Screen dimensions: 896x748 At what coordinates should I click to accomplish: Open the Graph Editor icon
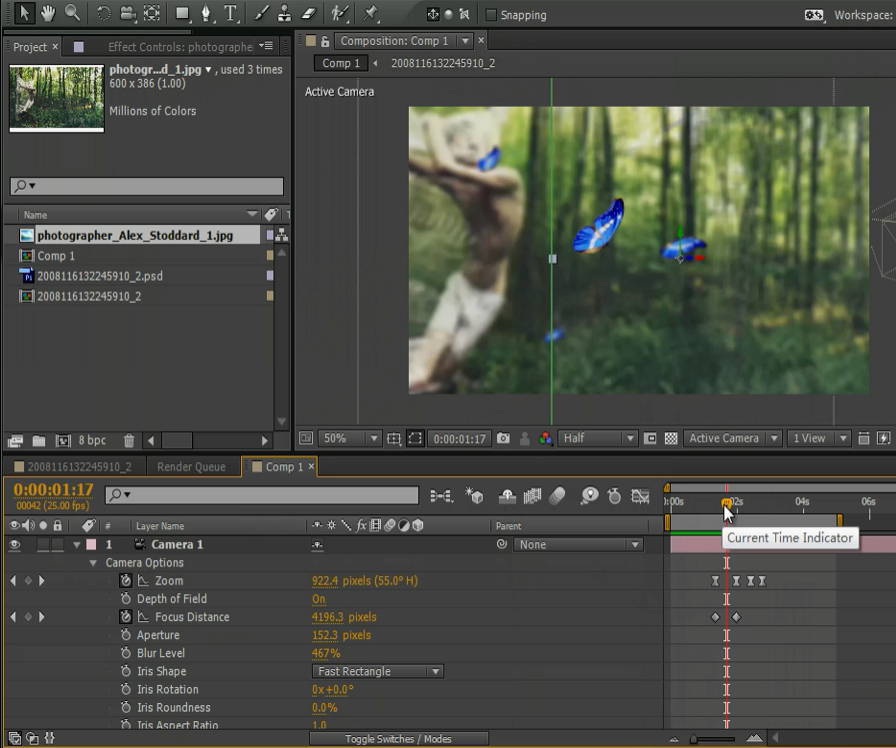tap(640, 496)
